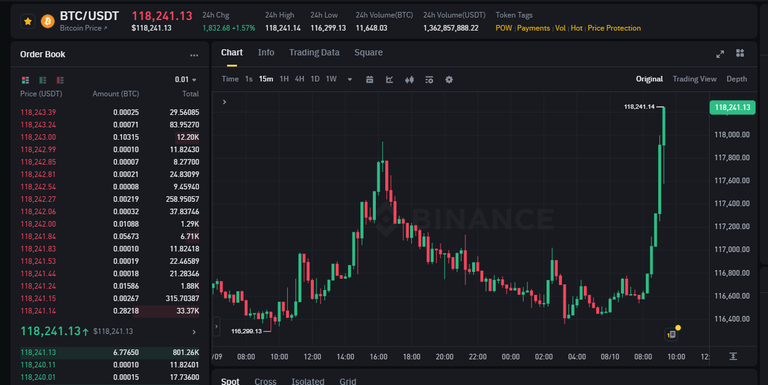The width and height of the screenshot is (768, 385).
Task: Select the 15m chart interval
Action: pyautogui.click(x=266, y=79)
